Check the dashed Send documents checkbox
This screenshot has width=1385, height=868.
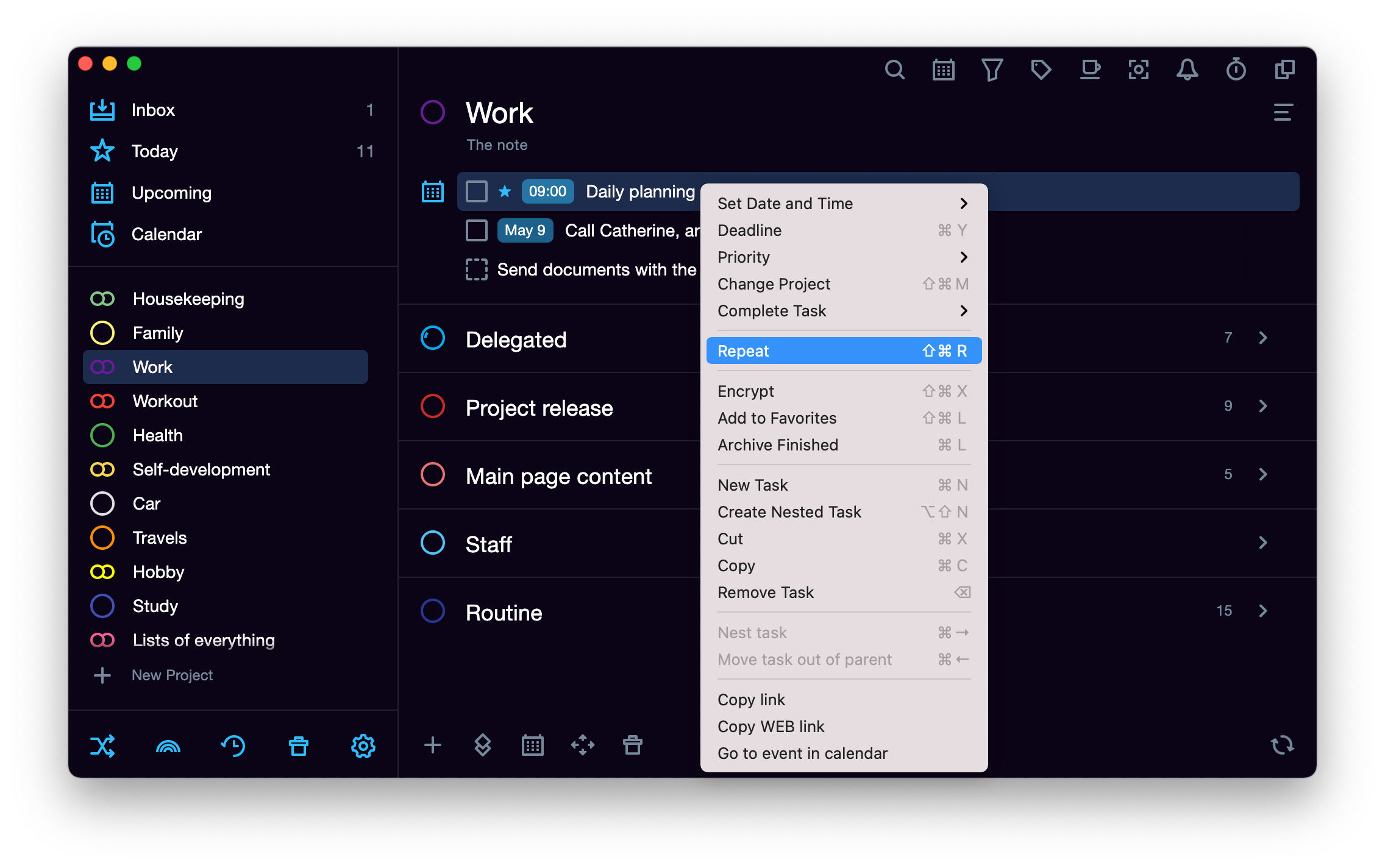[x=476, y=269]
